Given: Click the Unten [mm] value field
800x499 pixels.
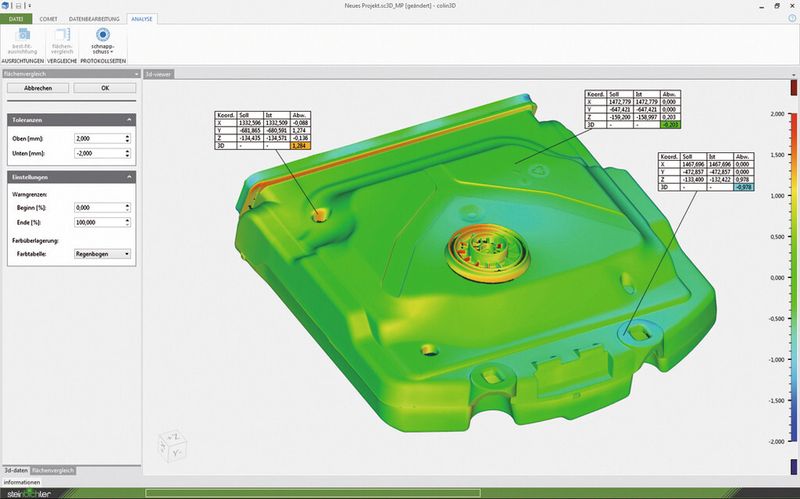Looking at the screenshot, I should (x=99, y=154).
